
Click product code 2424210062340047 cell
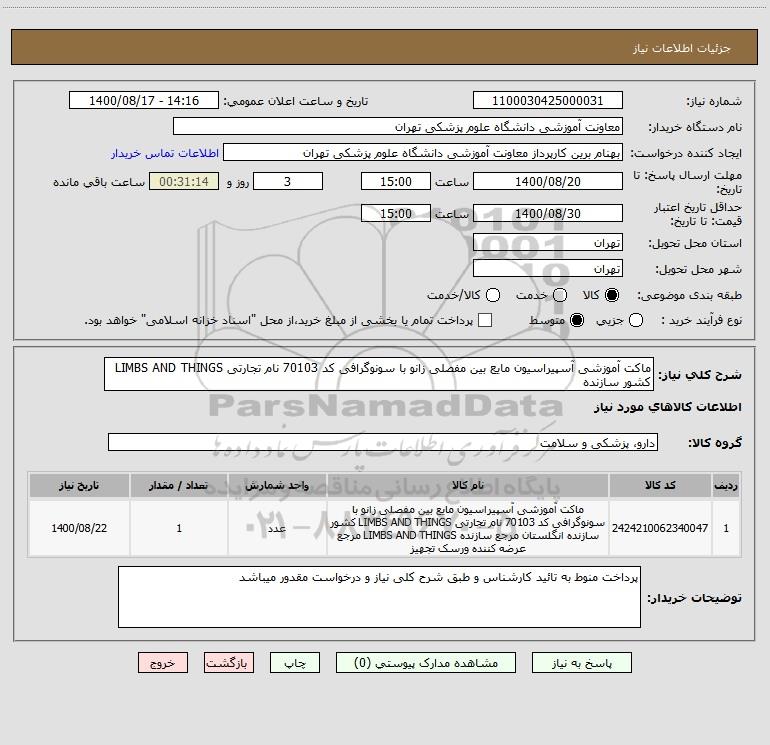660,528
